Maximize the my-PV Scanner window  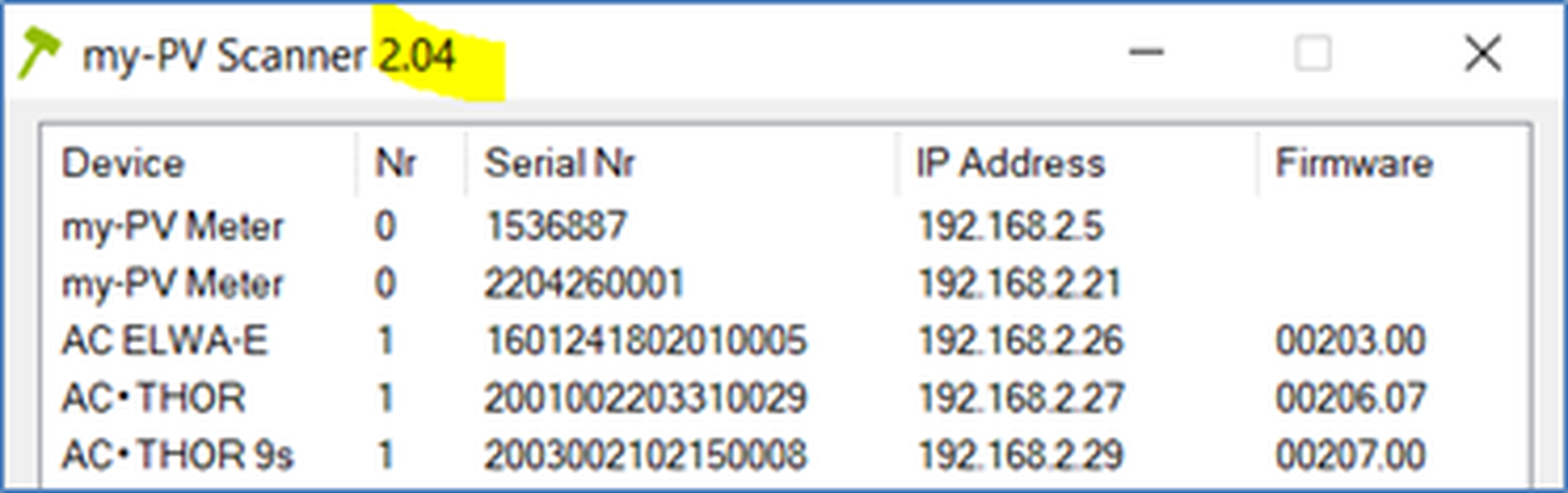pos(1312,53)
